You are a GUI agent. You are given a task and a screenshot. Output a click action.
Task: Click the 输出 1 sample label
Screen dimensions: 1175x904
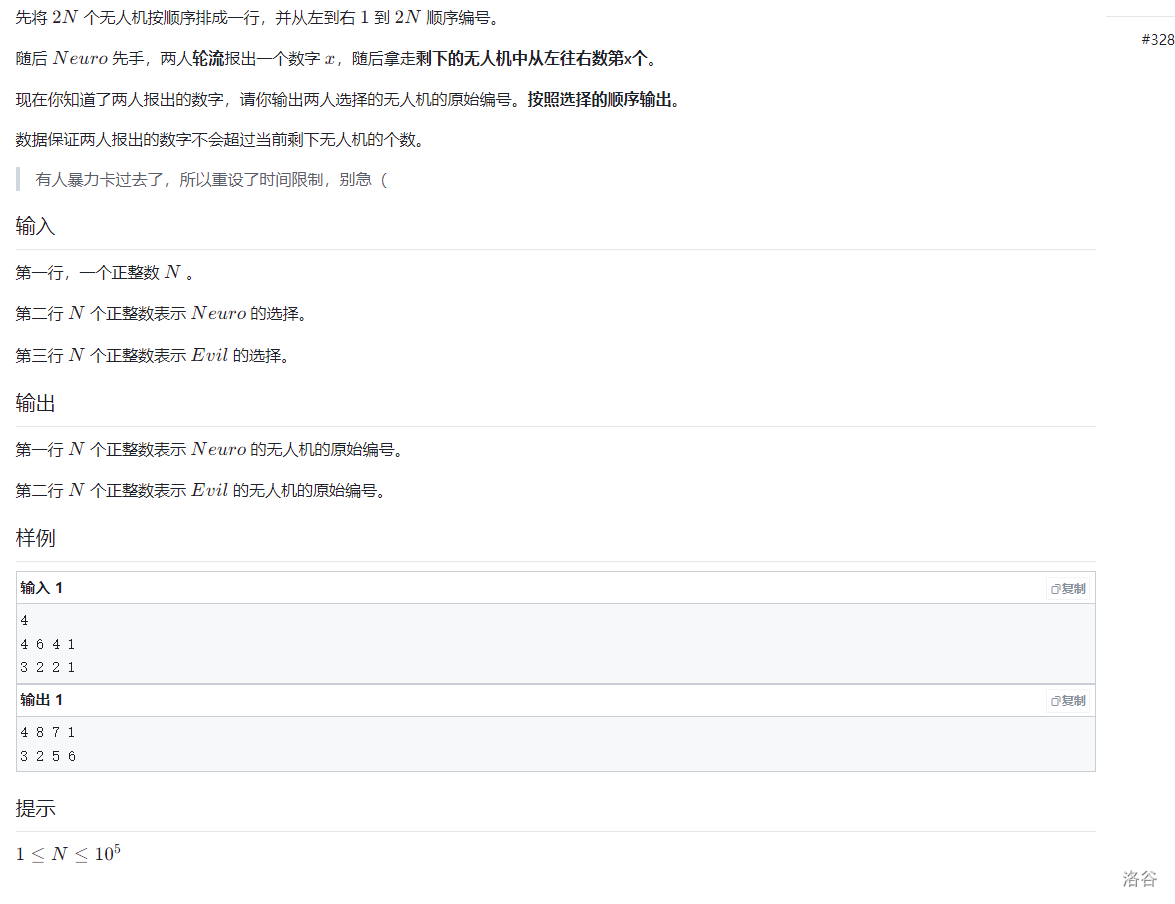tap(42, 700)
